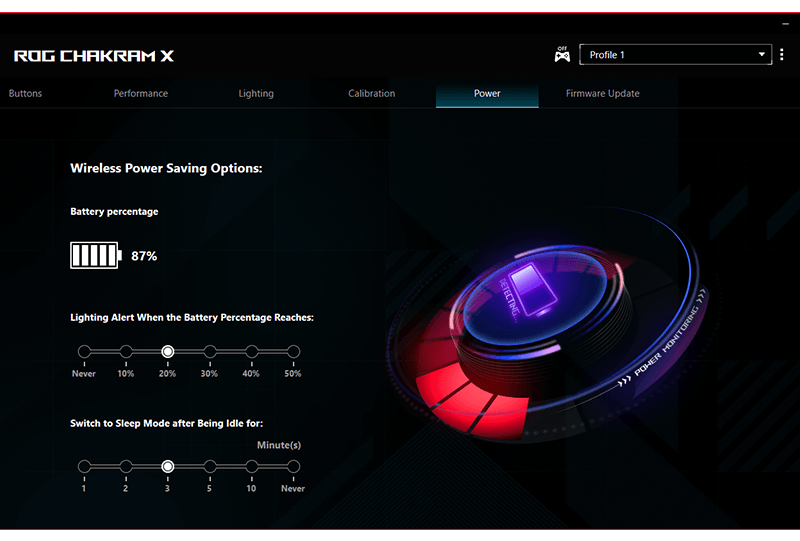Expand the Profile 1 dropdown arrow

tap(761, 55)
